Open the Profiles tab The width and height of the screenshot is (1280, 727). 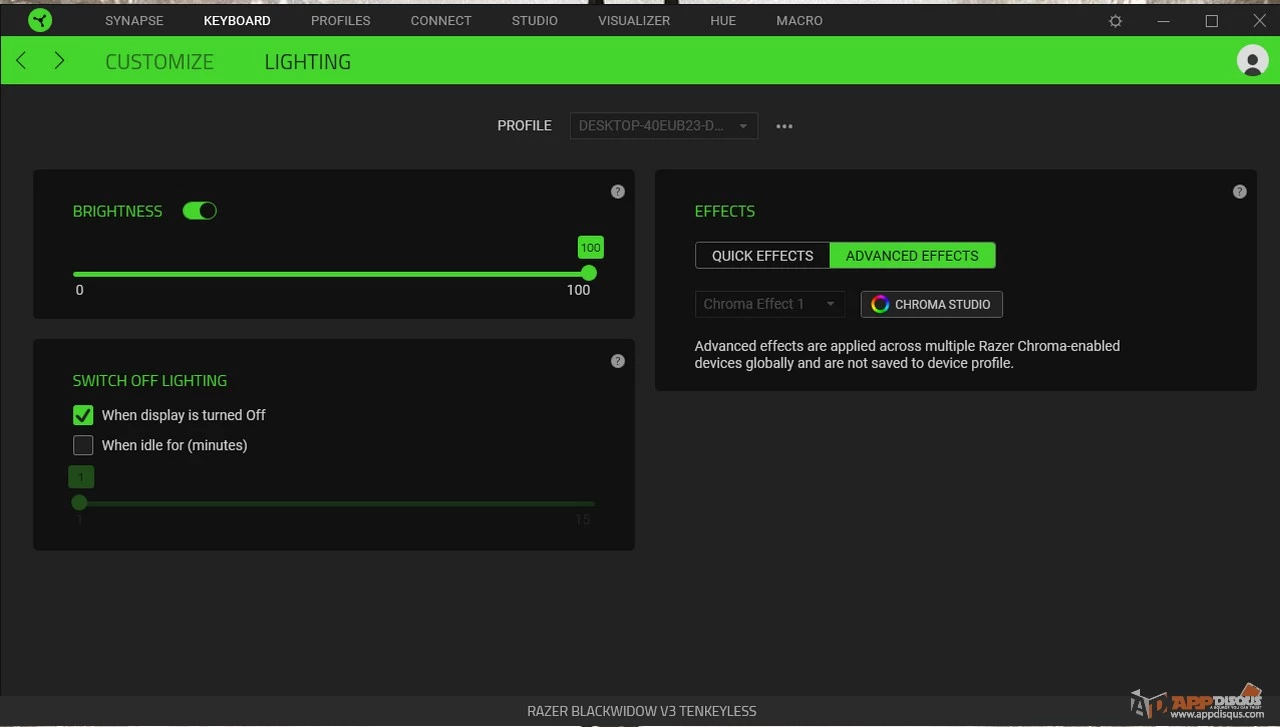pyautogui.click(x=341, y=20)
